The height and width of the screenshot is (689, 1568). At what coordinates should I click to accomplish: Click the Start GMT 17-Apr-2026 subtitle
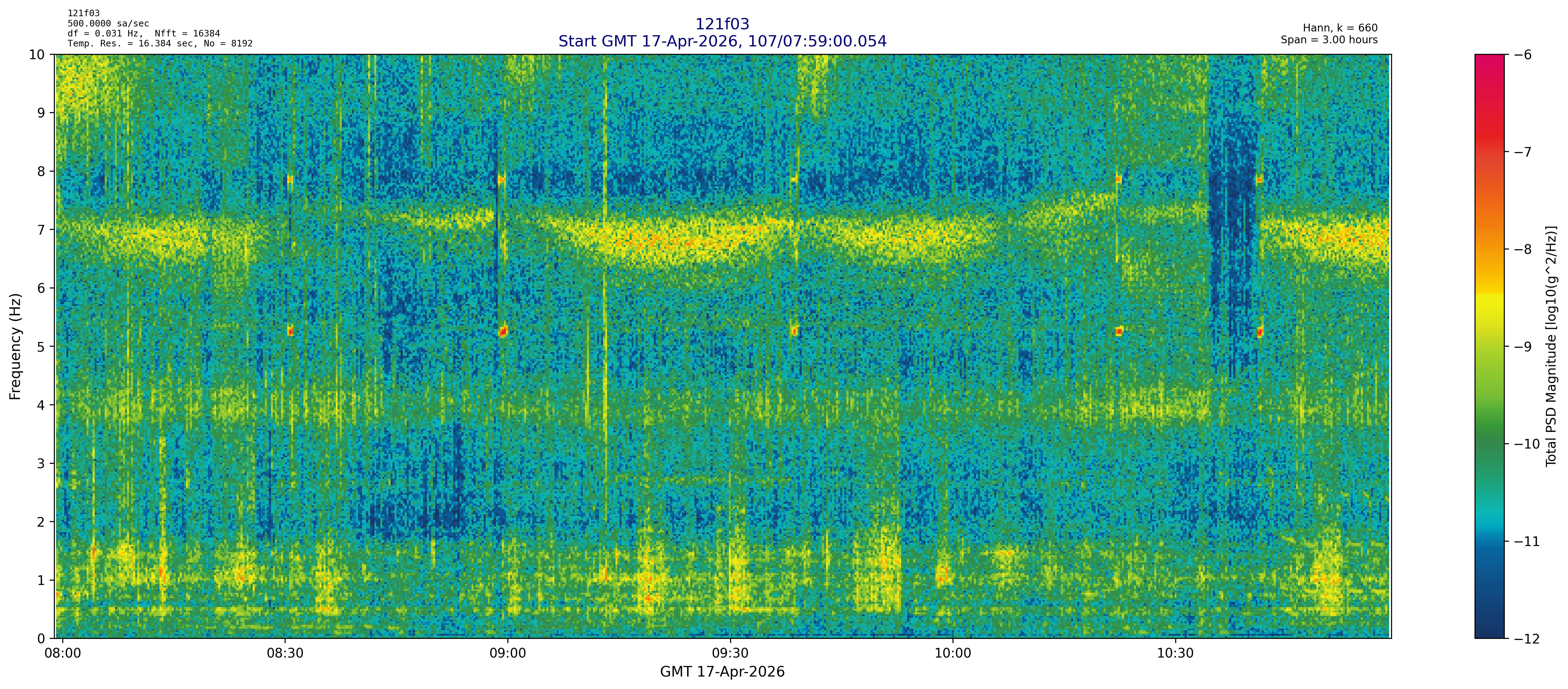722,41
